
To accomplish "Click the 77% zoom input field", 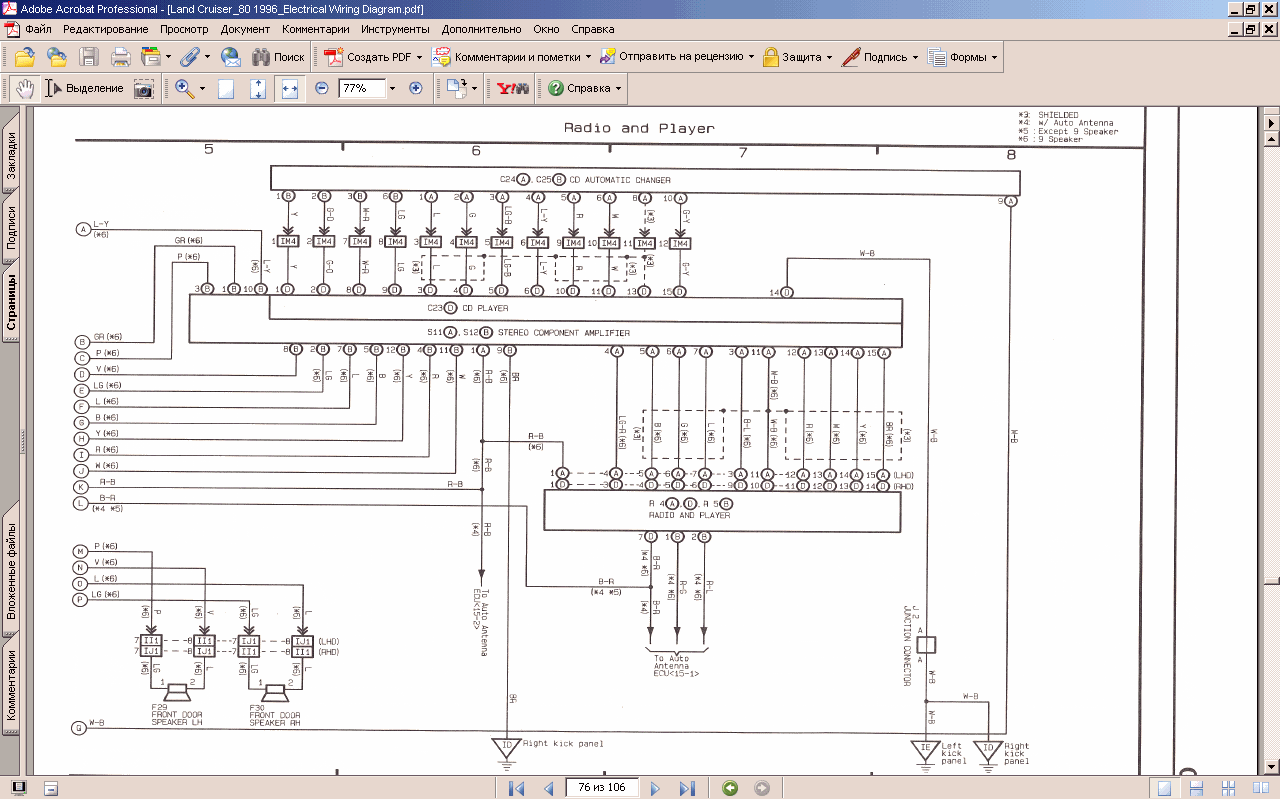I will (360, 88).
